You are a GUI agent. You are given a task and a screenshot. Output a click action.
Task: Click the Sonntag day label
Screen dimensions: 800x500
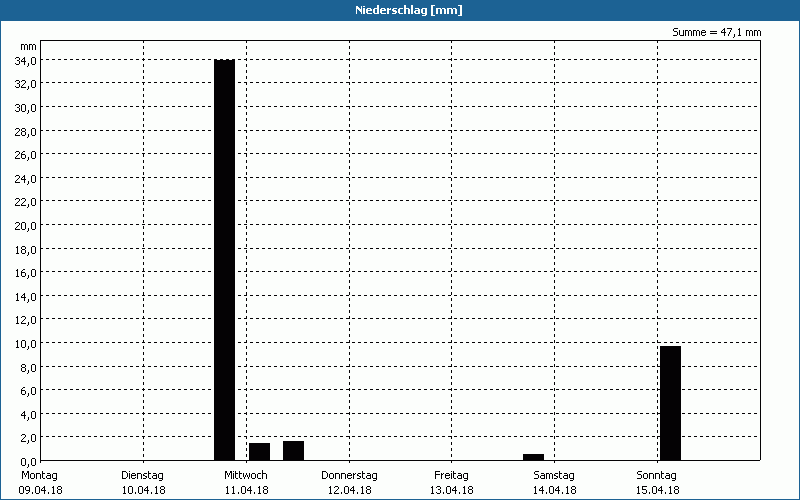(x=657, y=475)
